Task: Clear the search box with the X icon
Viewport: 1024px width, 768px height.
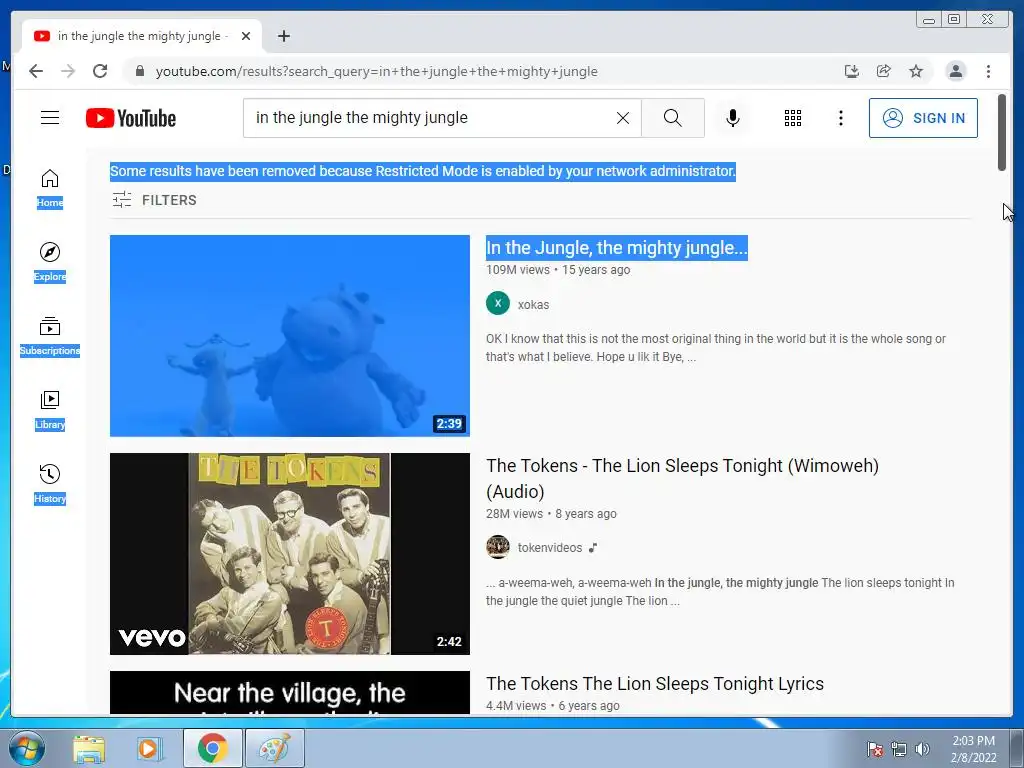Action: (623, 118)
